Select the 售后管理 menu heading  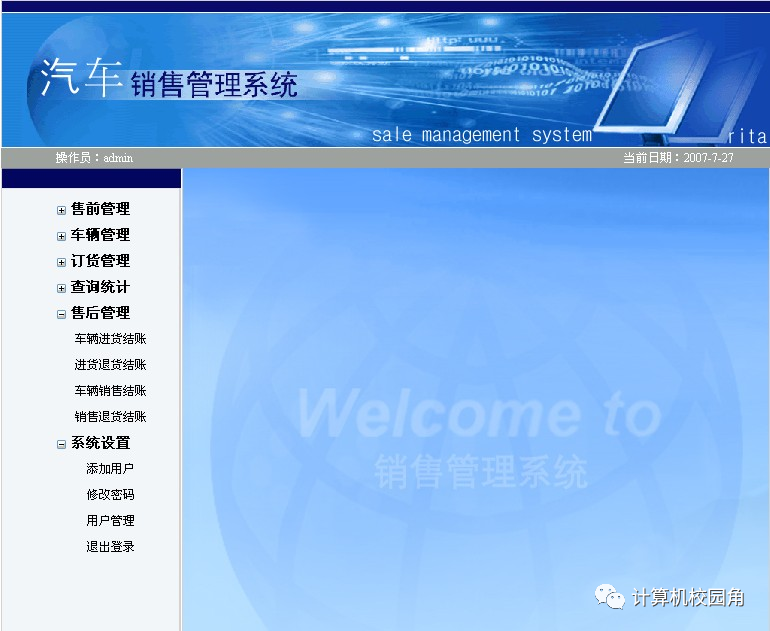(x=100, y=313)
